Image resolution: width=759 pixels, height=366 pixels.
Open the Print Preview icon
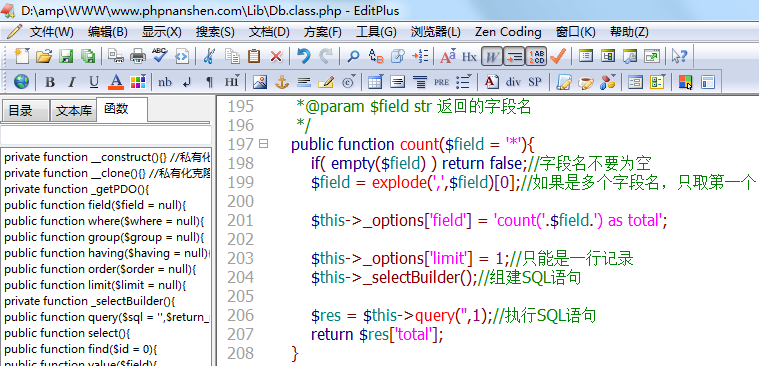[116, 56]
